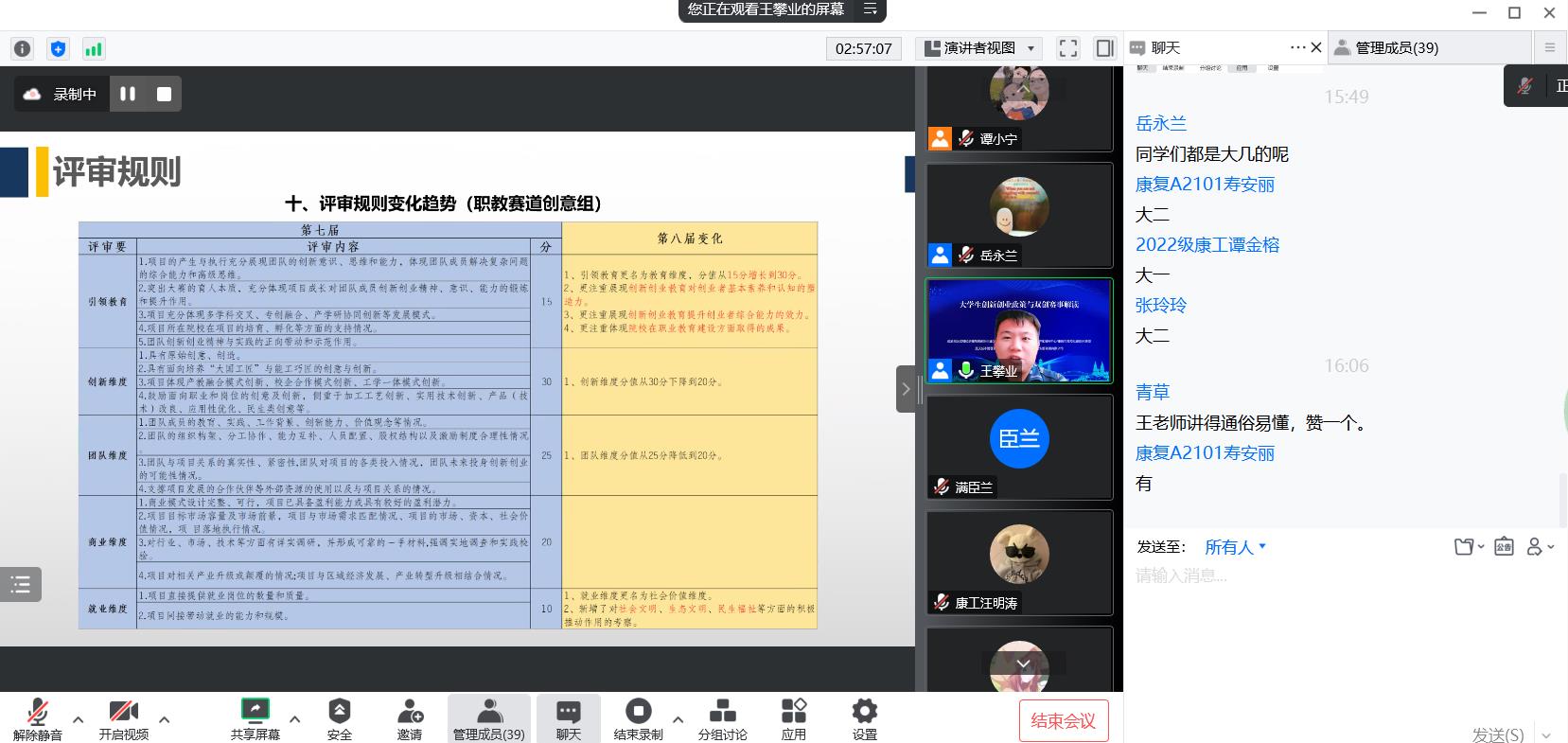Open the Apps (应用) panel
1568x743 pixels.
[793, 718]
